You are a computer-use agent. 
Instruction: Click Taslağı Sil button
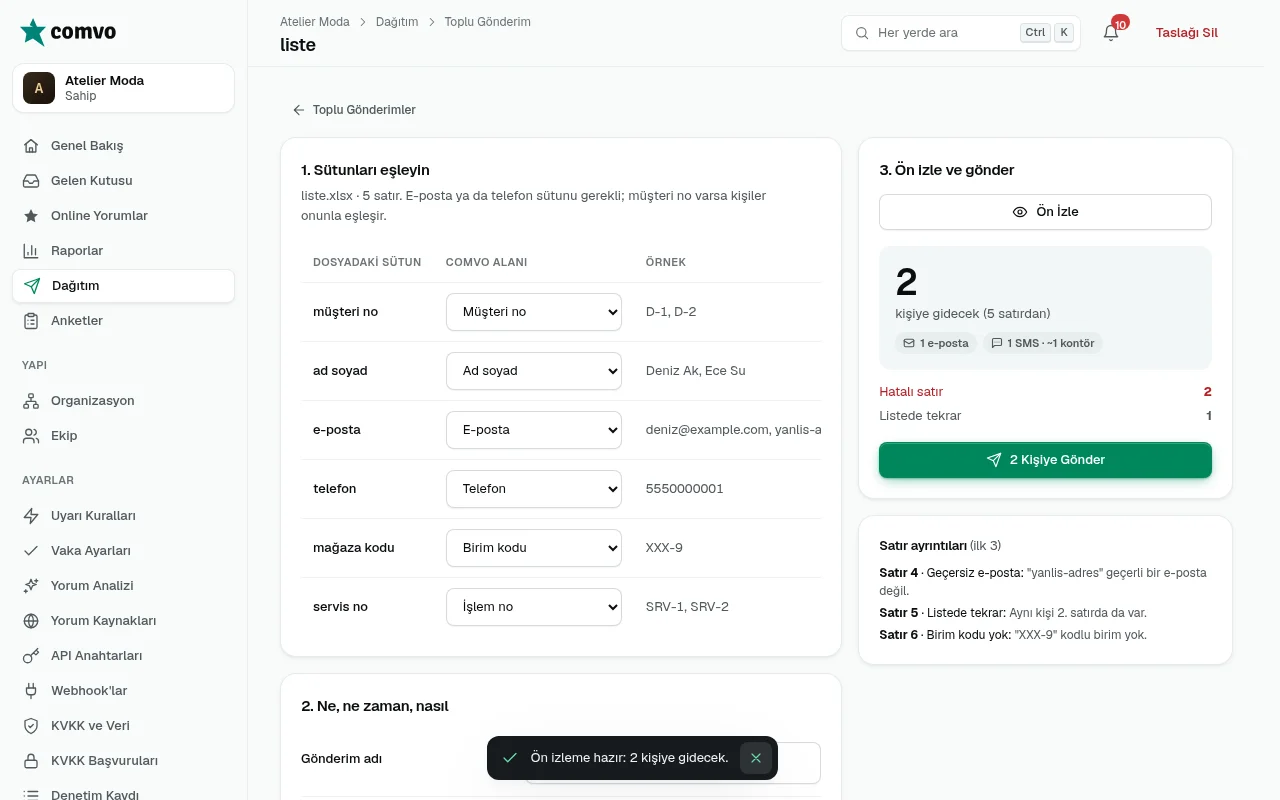coord(1187,33)
